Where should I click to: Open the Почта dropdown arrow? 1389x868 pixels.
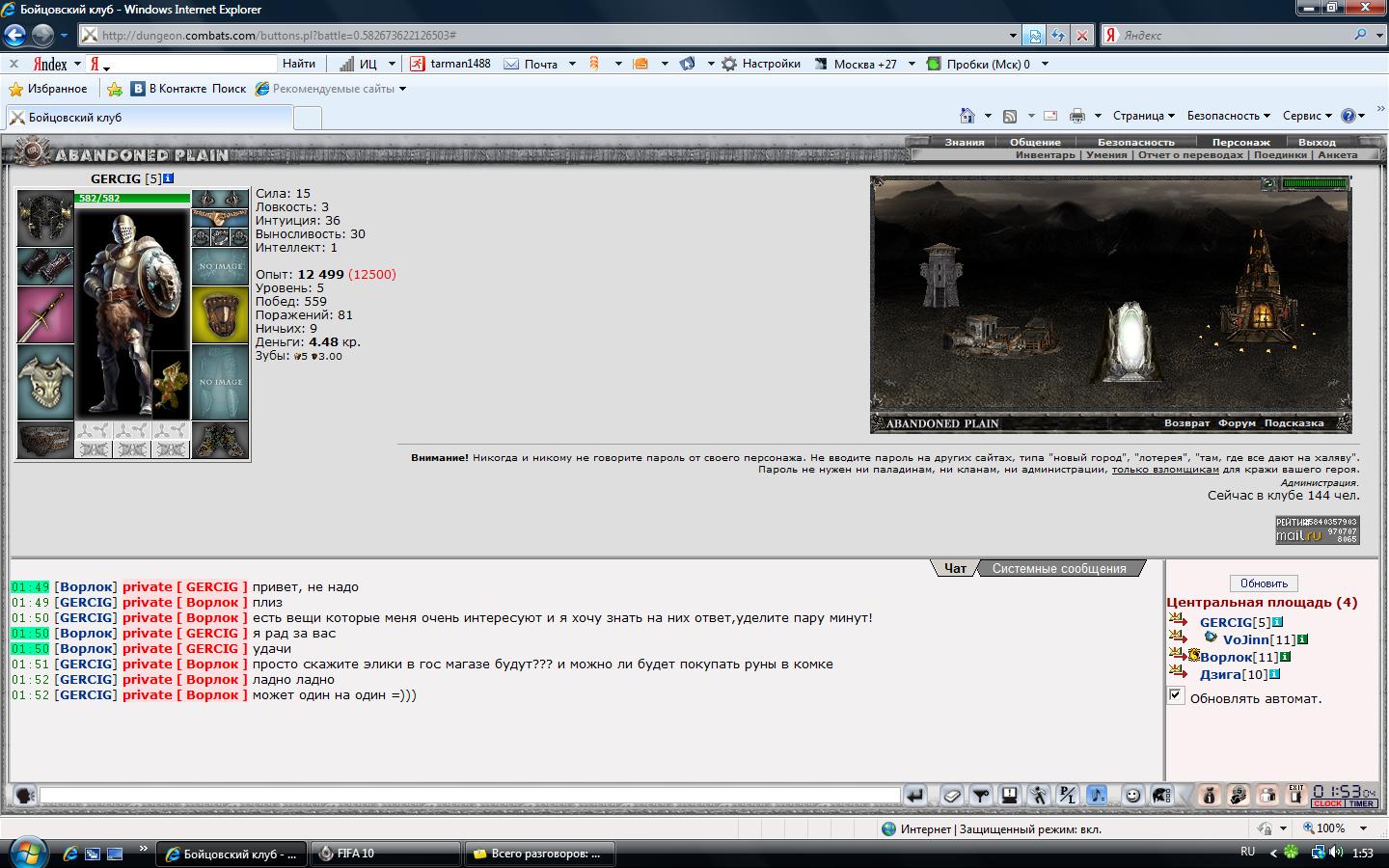pyautogui.click(x=571, y=65)
